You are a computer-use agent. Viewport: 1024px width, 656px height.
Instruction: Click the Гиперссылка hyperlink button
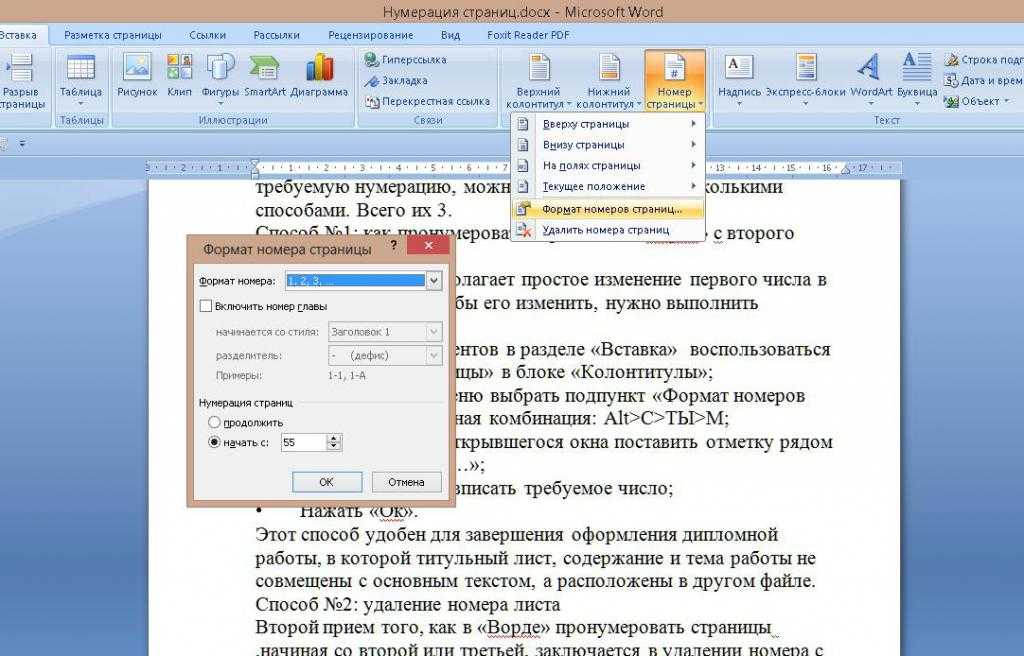(406, 59)
